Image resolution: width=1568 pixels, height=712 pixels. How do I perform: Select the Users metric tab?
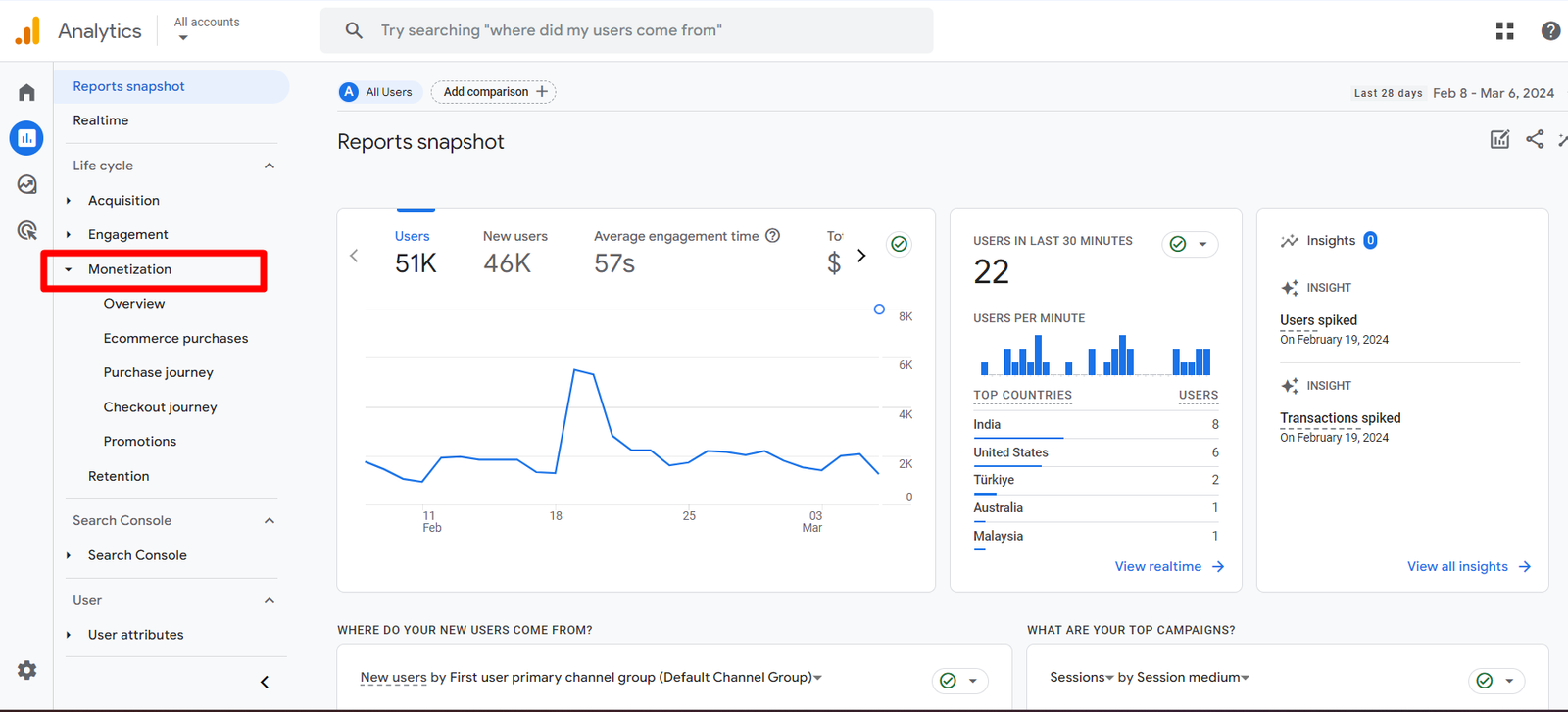click(x=416, y=252)
